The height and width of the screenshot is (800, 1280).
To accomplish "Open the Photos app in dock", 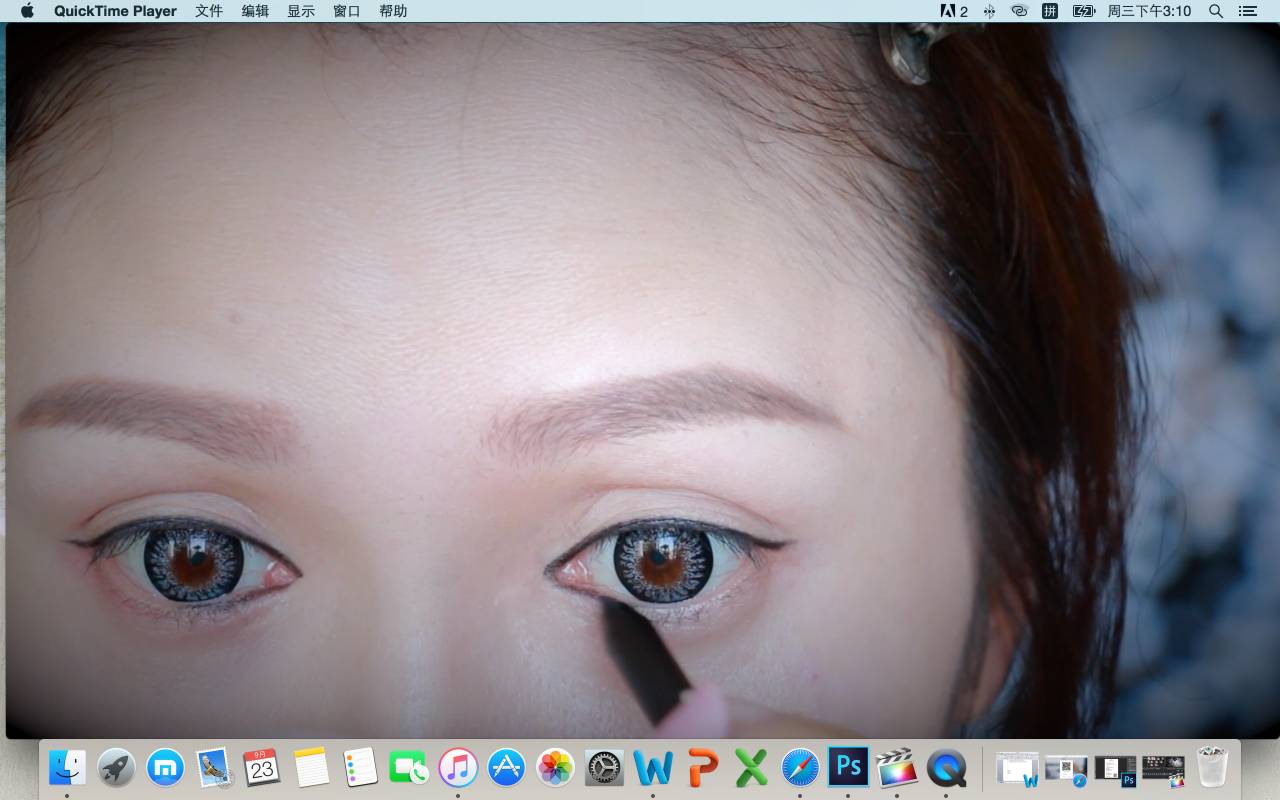I will [x=555, y=768].
